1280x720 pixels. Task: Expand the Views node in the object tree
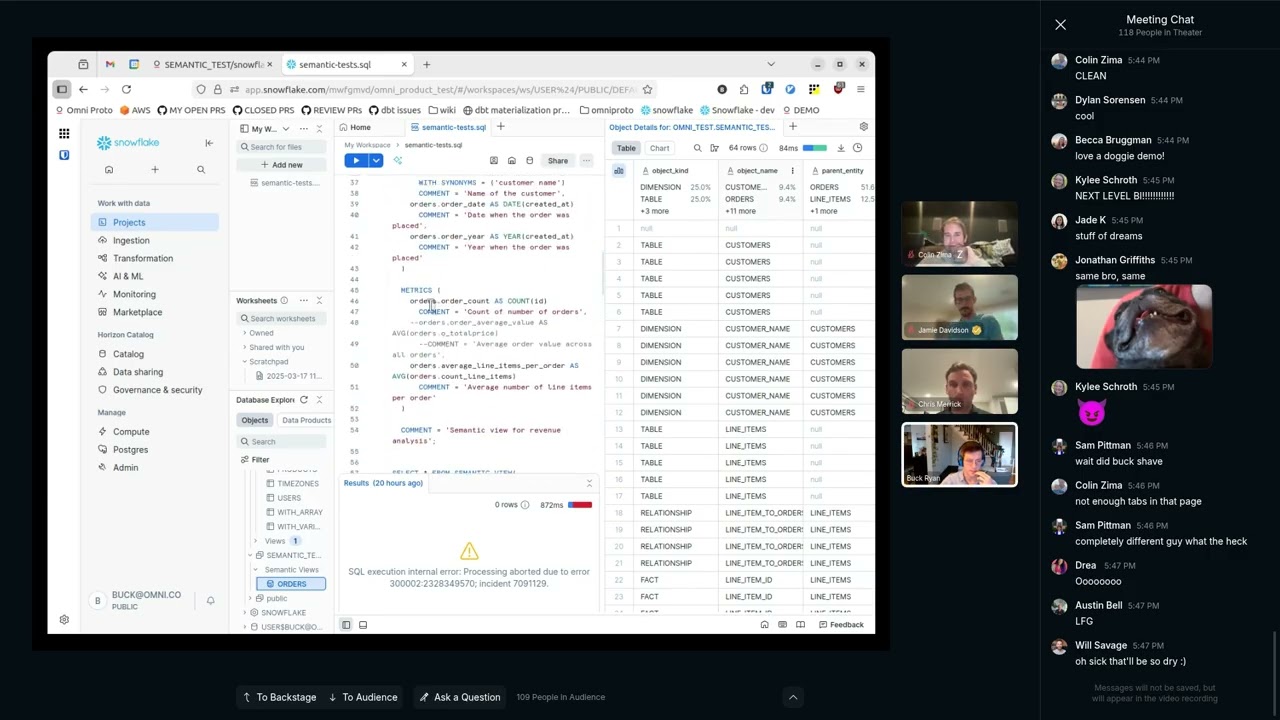257,541
